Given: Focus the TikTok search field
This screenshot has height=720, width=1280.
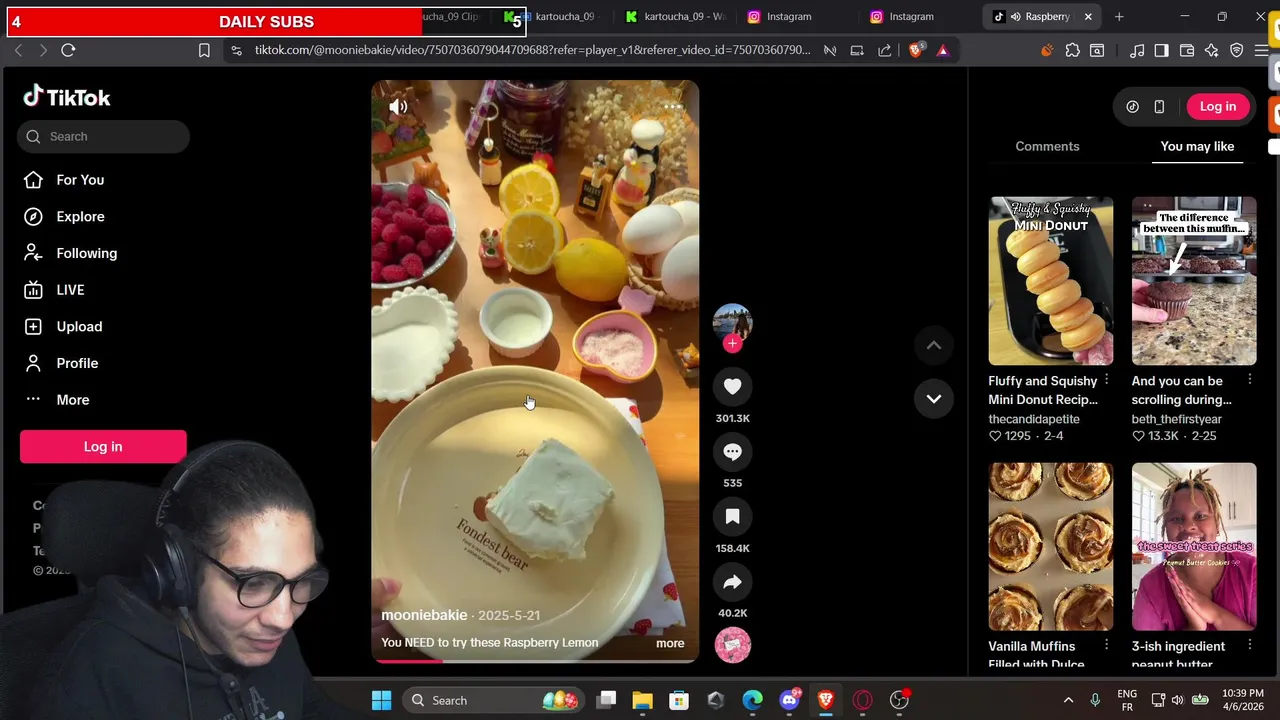Looking at the screenshot, I should pyautogui.click(x=103, y=136).
